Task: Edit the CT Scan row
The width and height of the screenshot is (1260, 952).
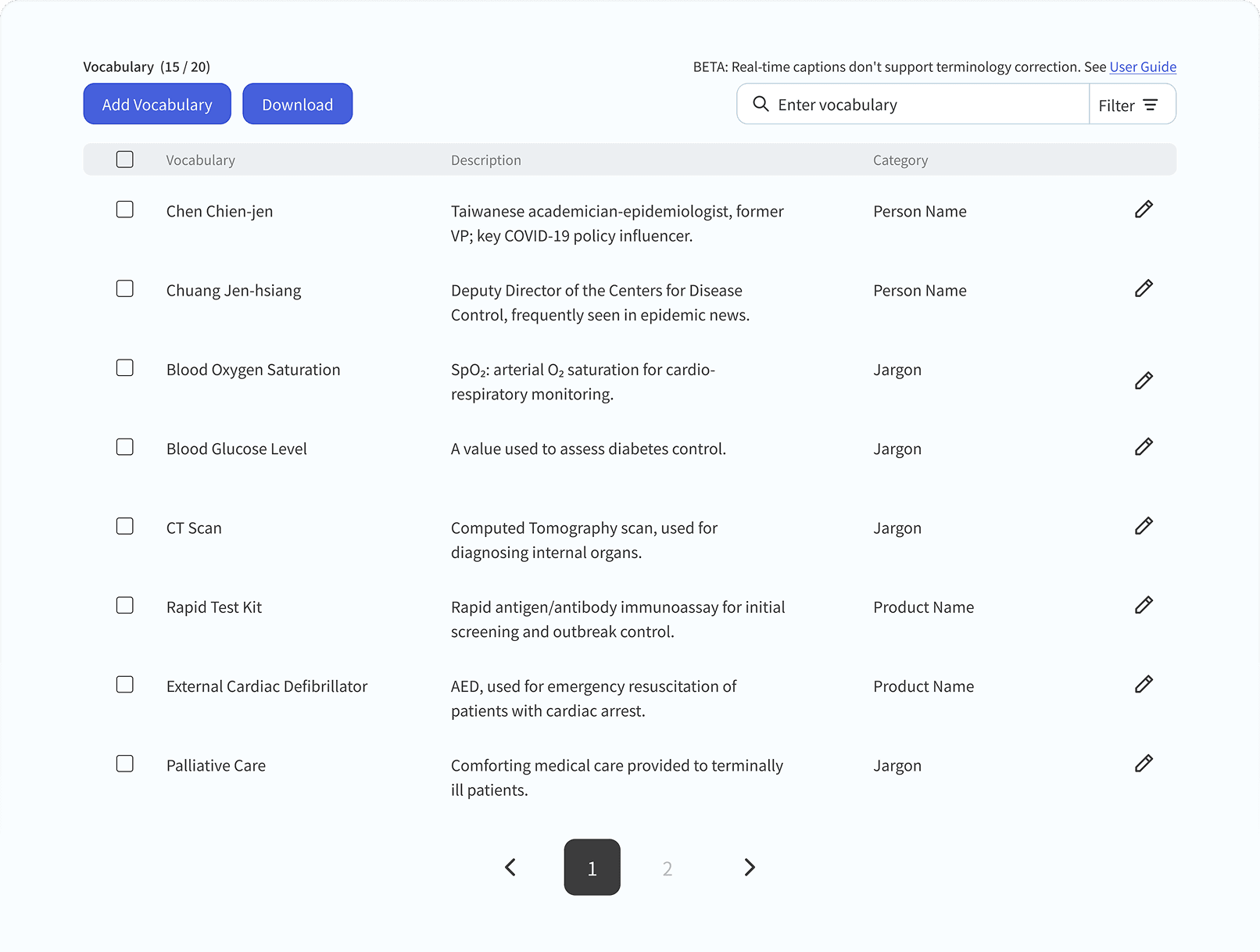Action: 1144,526
